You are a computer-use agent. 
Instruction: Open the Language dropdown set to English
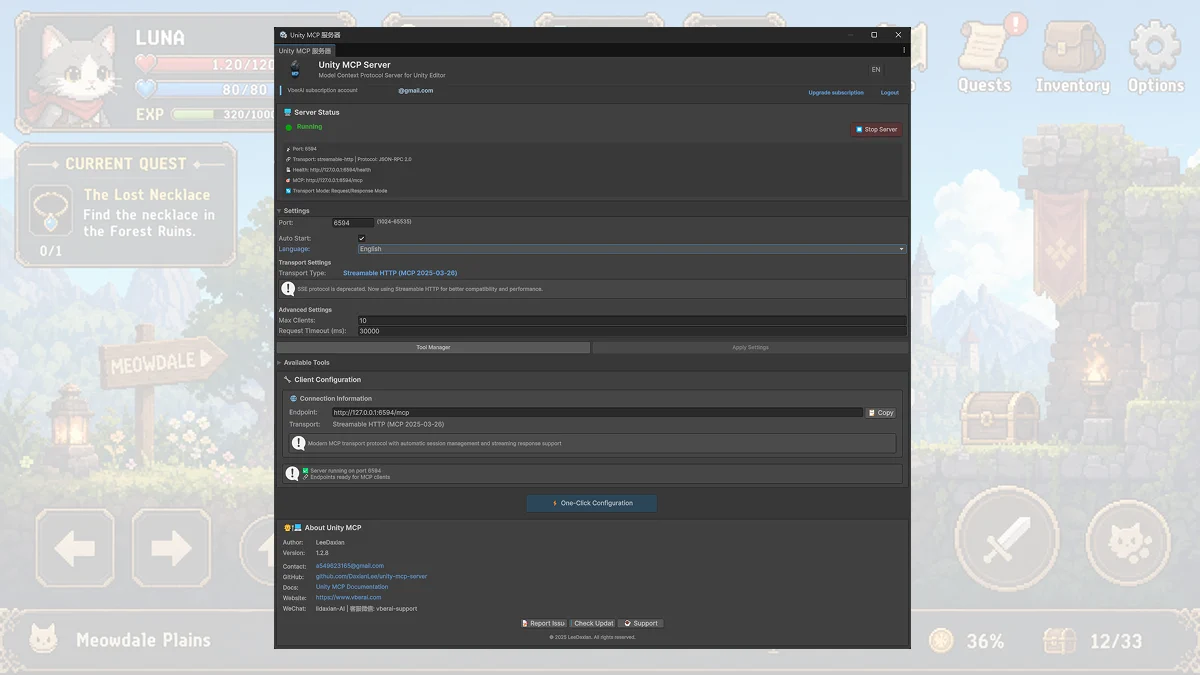point(632,249)
